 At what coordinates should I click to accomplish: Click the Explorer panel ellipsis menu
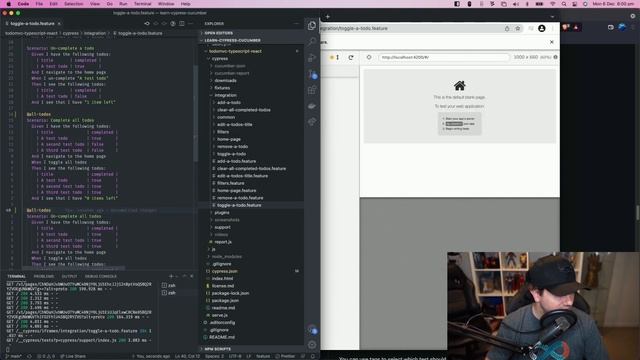(296, 24)
